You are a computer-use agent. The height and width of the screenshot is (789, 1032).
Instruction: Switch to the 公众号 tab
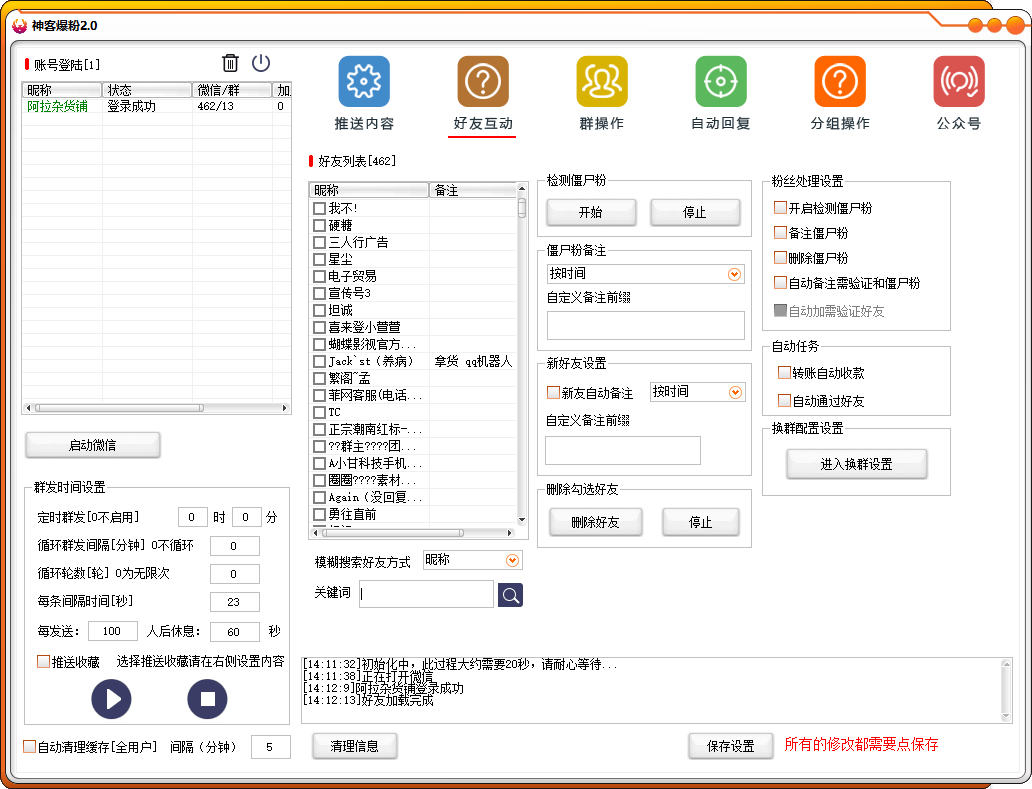(x=959, y=80)
